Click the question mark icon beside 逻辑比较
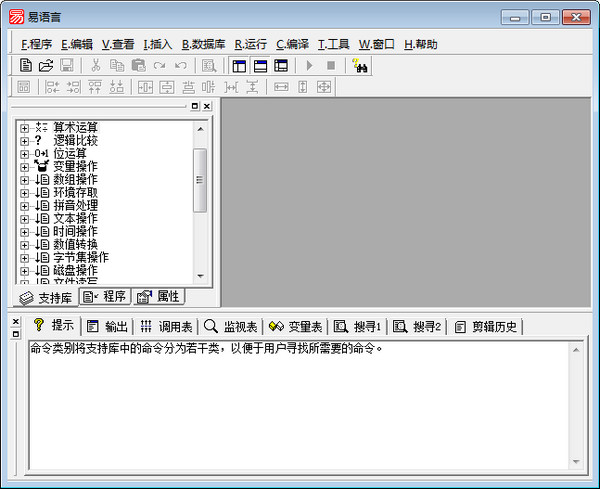Image resolution: width=600 pixels, height=489 pixels. click(38, 140)
